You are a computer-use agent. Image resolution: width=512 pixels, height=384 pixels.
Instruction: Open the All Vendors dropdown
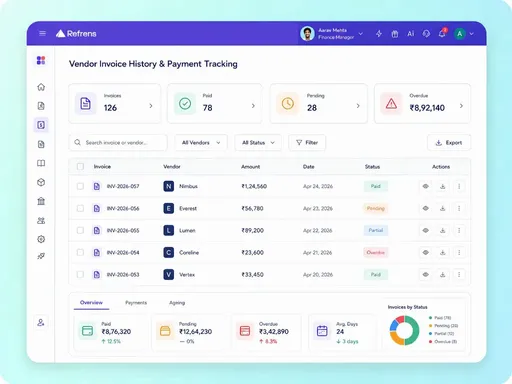click(x=201, y=143)
